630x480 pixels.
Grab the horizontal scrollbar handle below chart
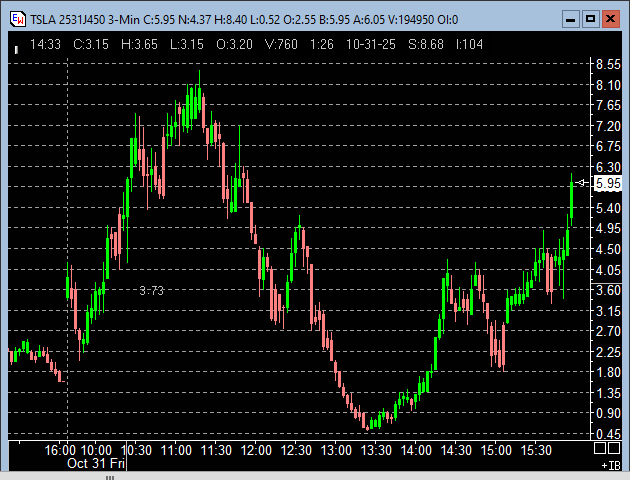tap(110, 477)
